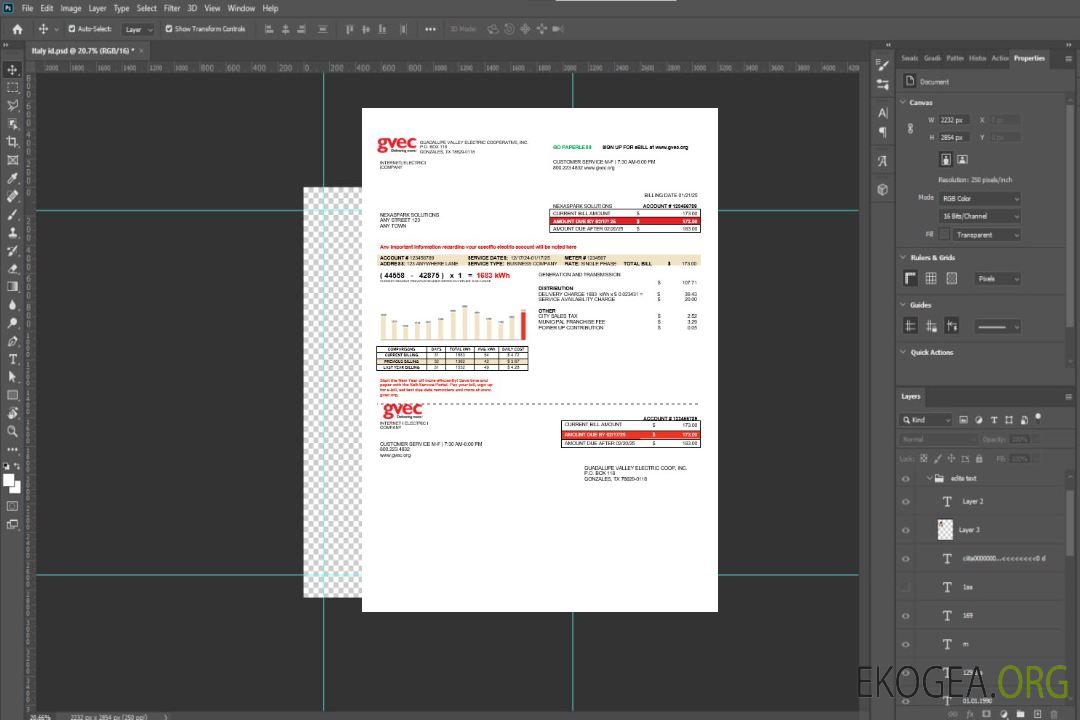
Task: Collapse the 'edite text' layer group
Action: coord(924,478)
